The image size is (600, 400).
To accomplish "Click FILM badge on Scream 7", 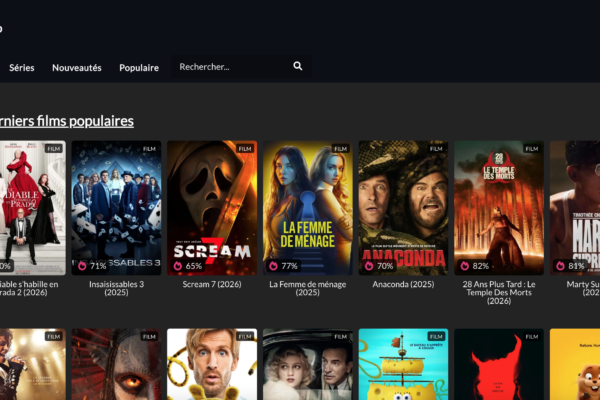I will [x=245, y=149].
